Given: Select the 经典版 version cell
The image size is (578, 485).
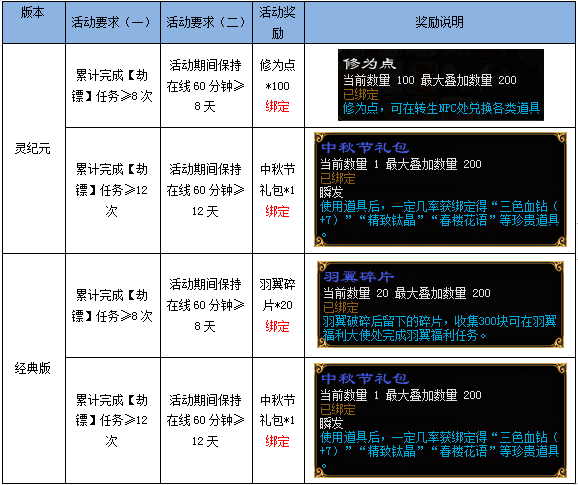Looking at the screenshot, I should [34, 369].
